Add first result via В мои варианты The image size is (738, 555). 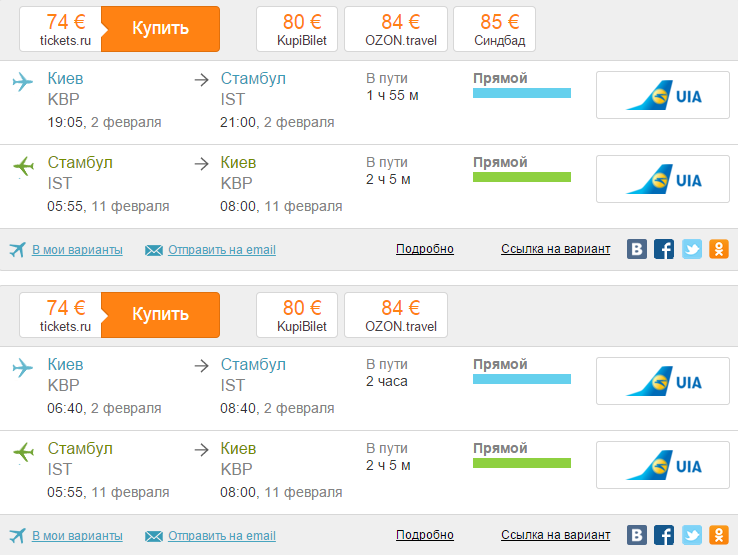coord(77,250)
